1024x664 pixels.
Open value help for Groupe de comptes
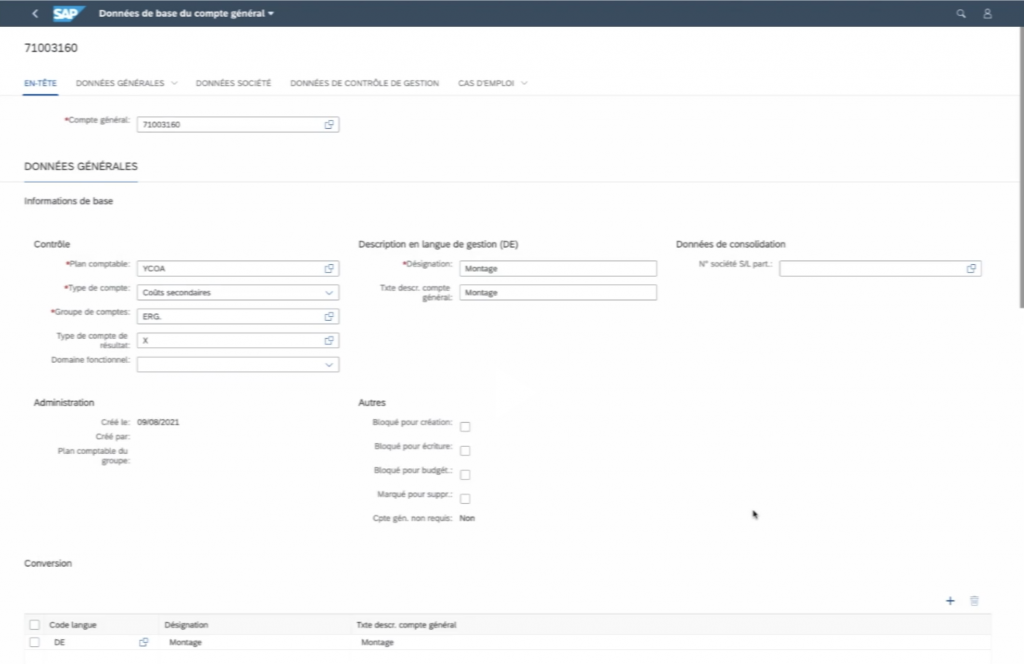329,316
